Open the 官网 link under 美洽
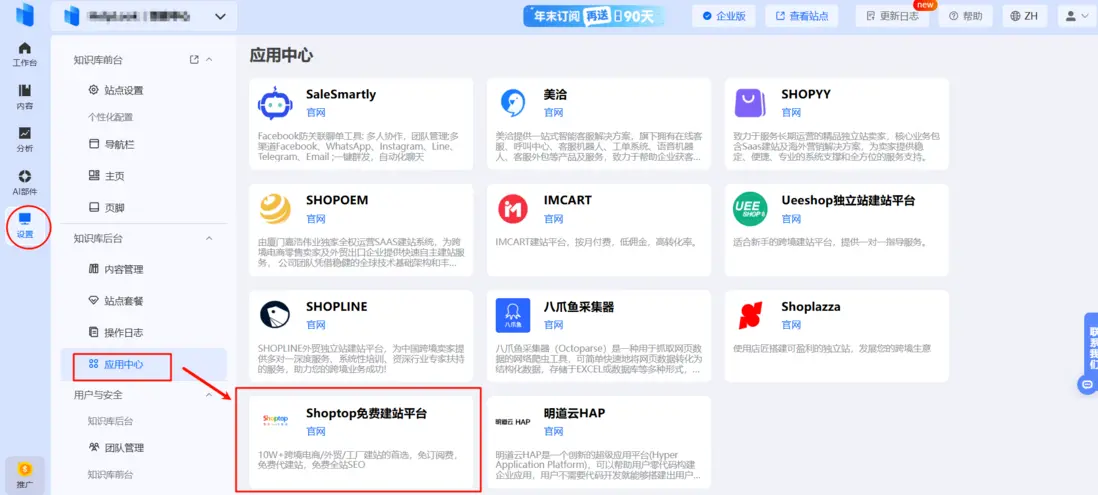This screenshot has height=495, width=1098. click(553, 112)
